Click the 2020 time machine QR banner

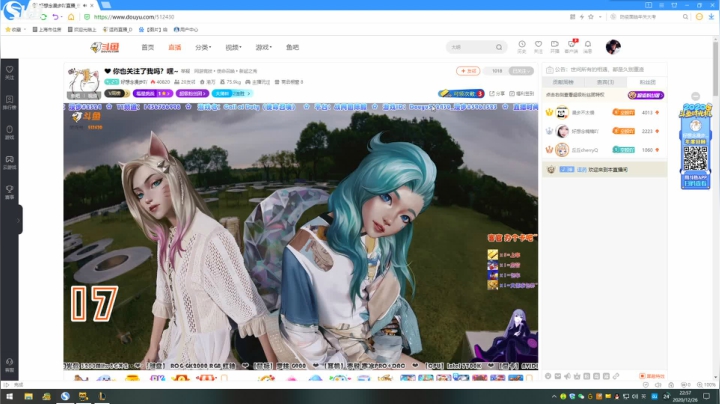(695, 146)
